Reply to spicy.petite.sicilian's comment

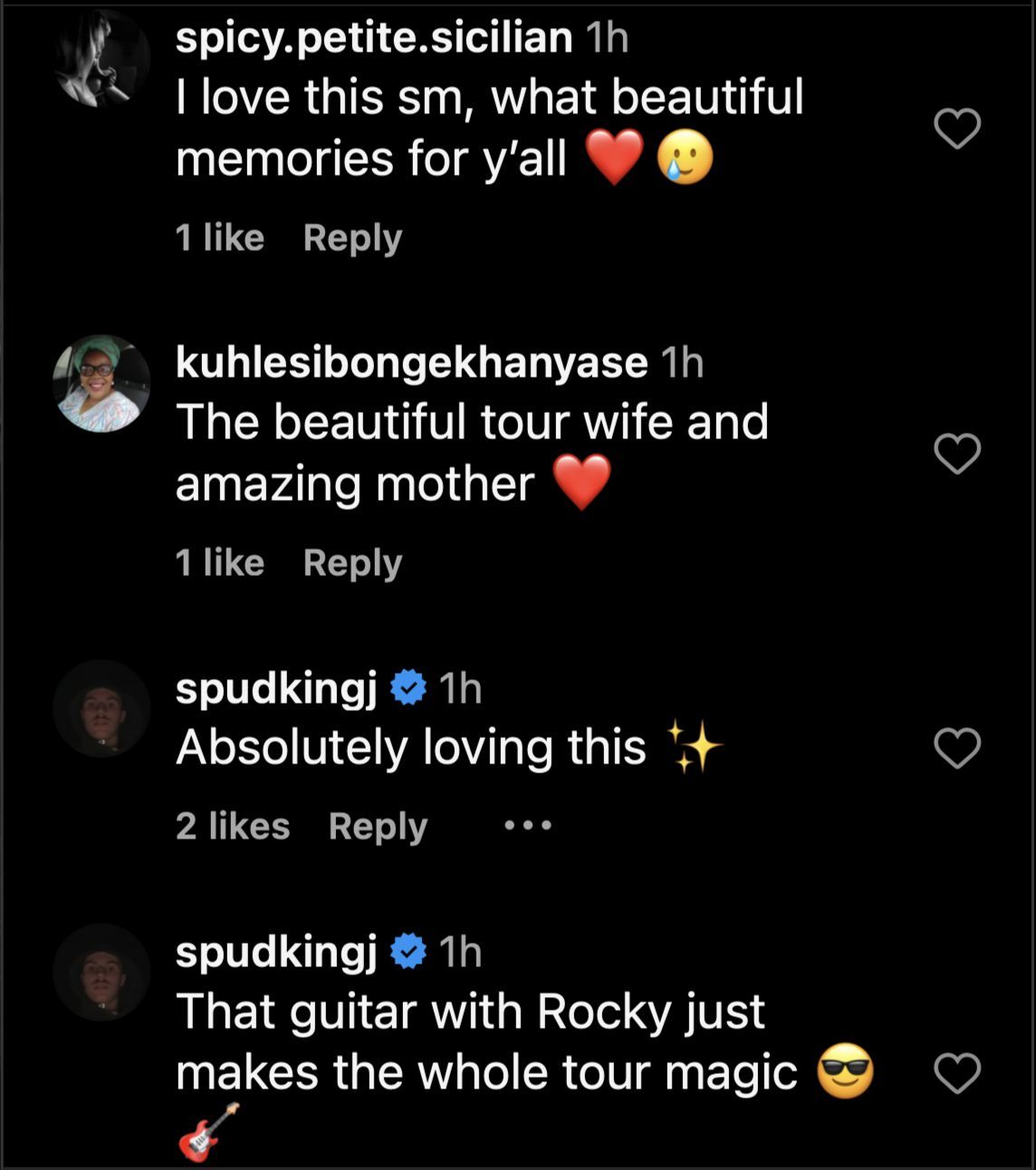[352, 238]
